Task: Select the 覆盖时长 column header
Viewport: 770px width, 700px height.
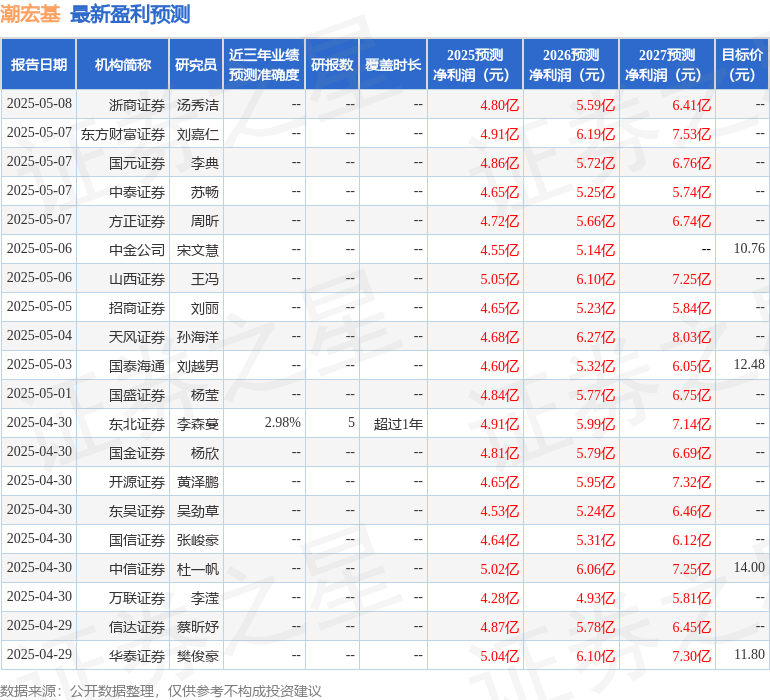Action: coord(393,65)
